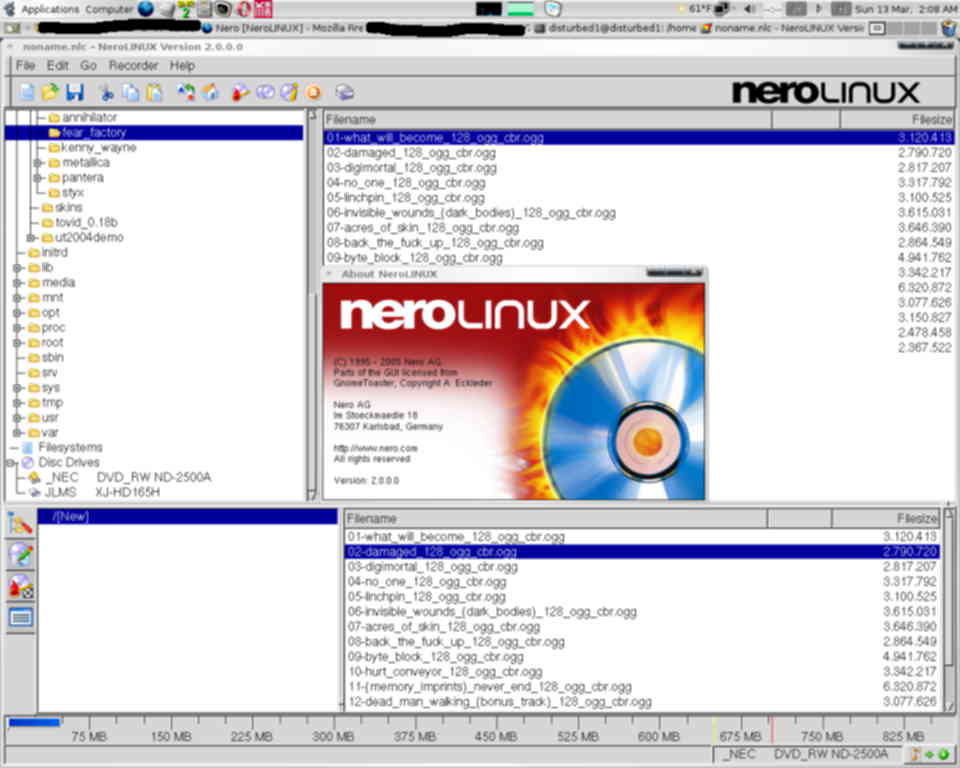Open the trash icon on the panel
Screen dimensions: 960x768
coord(949,28)
